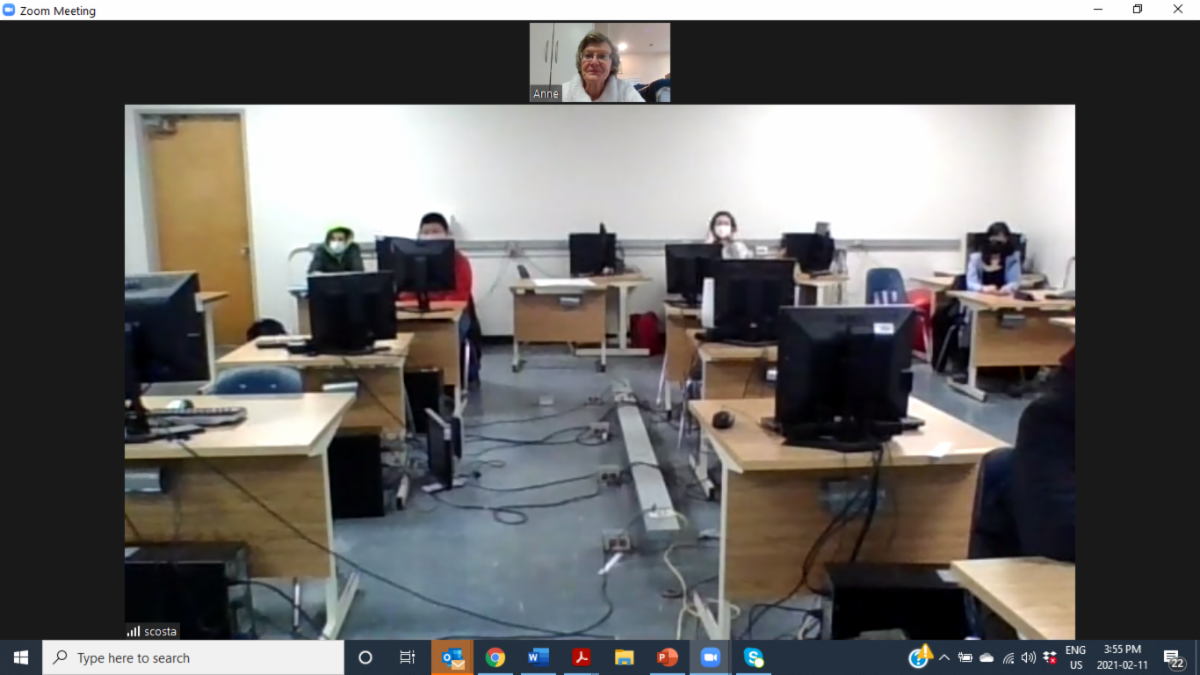The height and width of the screenshot is (675, 1200).
Task: Open Adobe Acrobat from the taskbar
Action: tap(581, 657)
